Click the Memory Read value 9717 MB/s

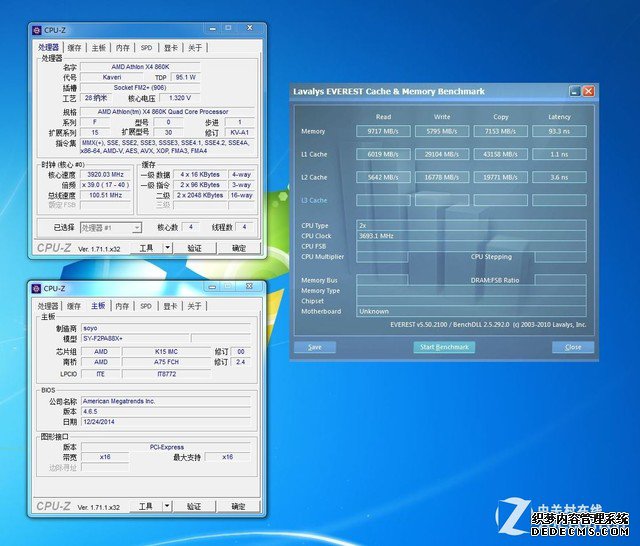383,131
